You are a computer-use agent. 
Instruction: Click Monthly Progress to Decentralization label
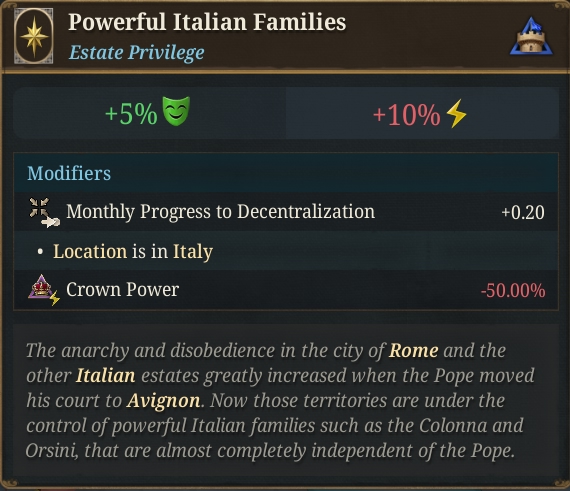[x=220, y=212]
